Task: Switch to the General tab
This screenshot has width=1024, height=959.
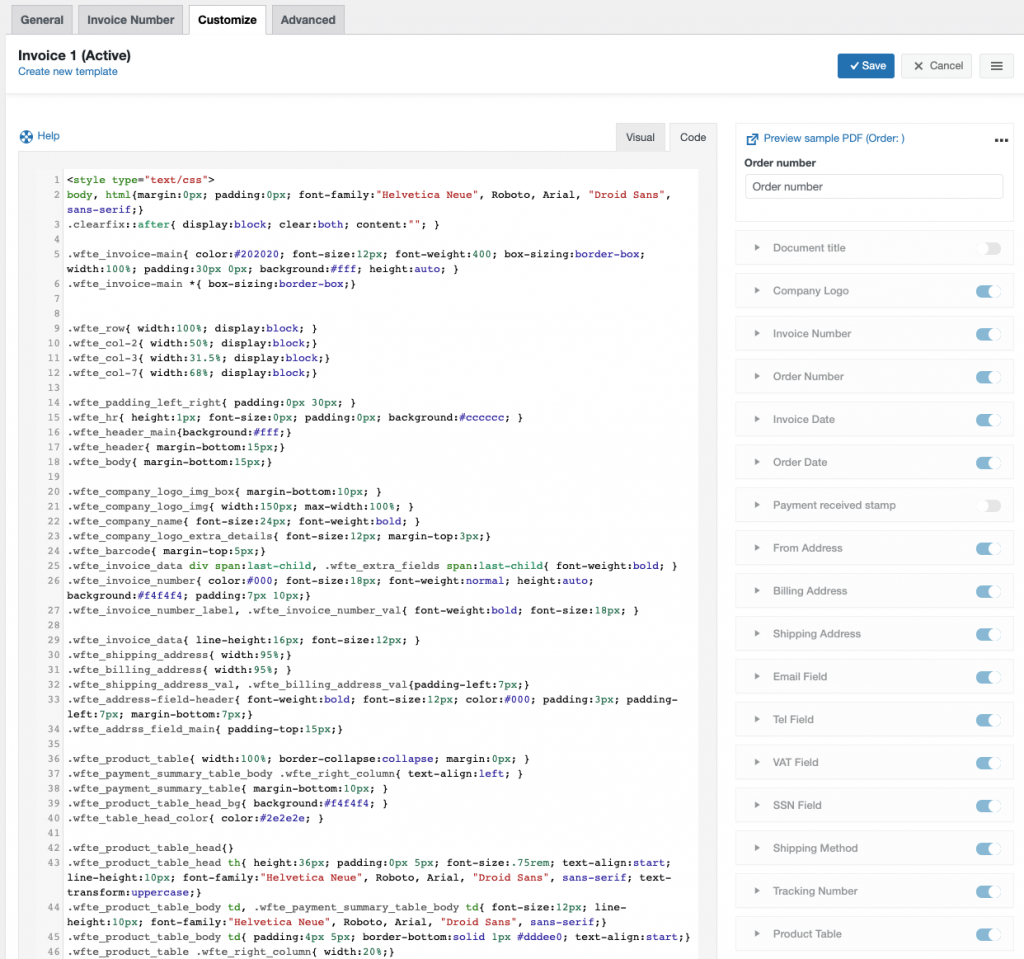Action: coord(42,20)
